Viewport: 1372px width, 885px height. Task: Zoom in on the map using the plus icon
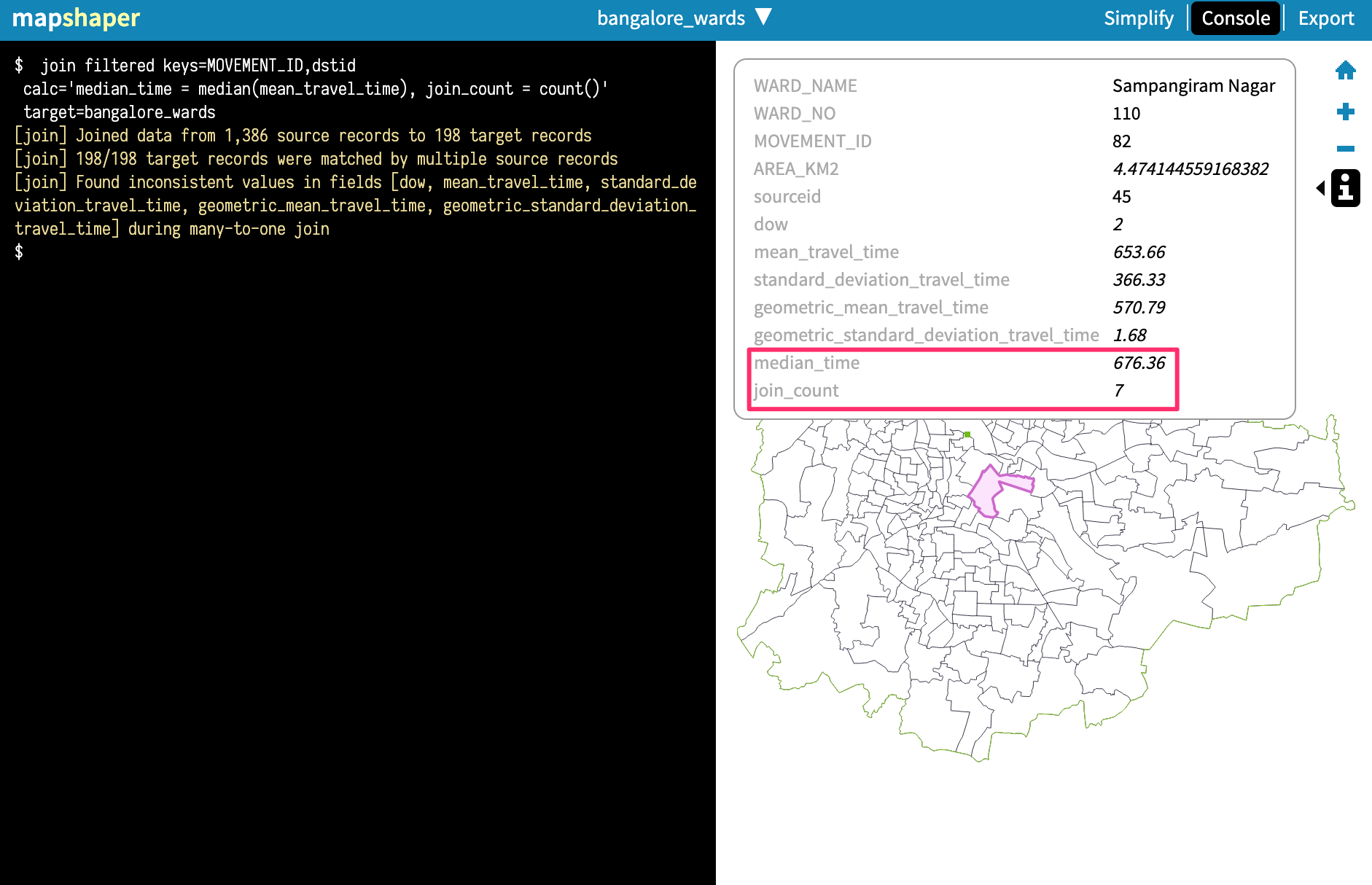coord(1346,112)
